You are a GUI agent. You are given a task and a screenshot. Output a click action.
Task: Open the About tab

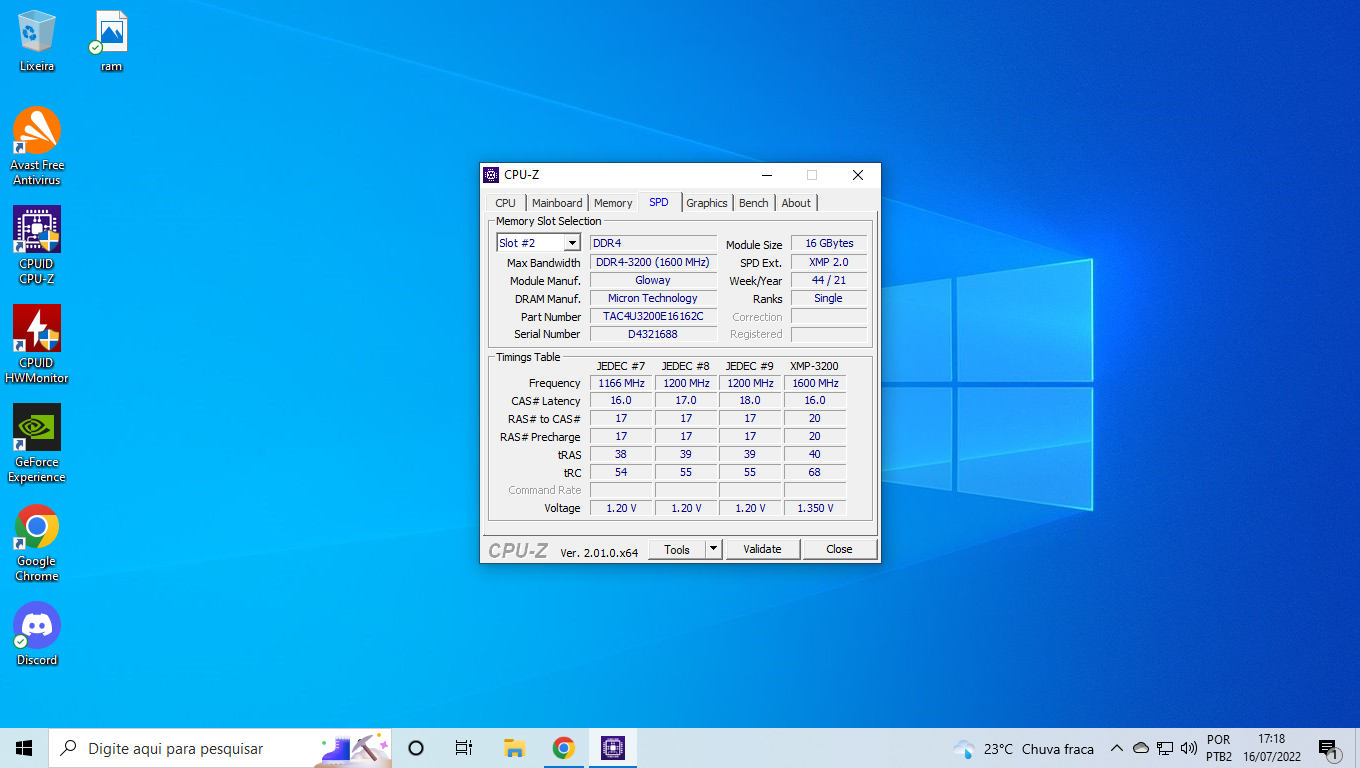[796, 203]
